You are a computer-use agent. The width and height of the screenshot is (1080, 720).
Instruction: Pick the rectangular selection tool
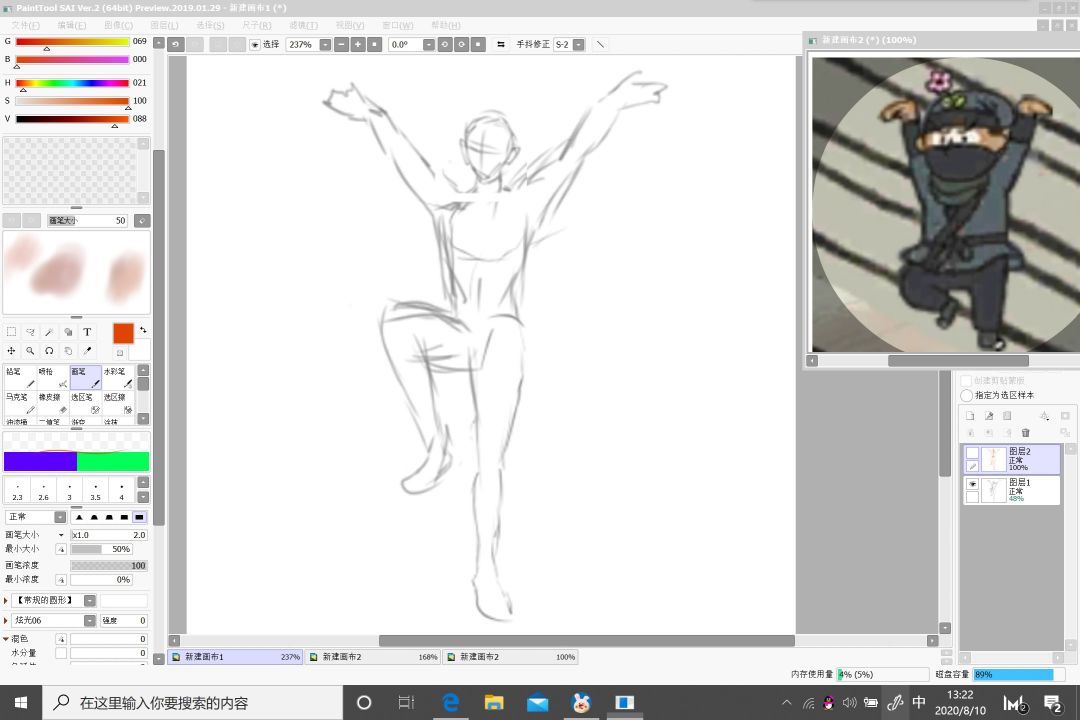(11, 332)
